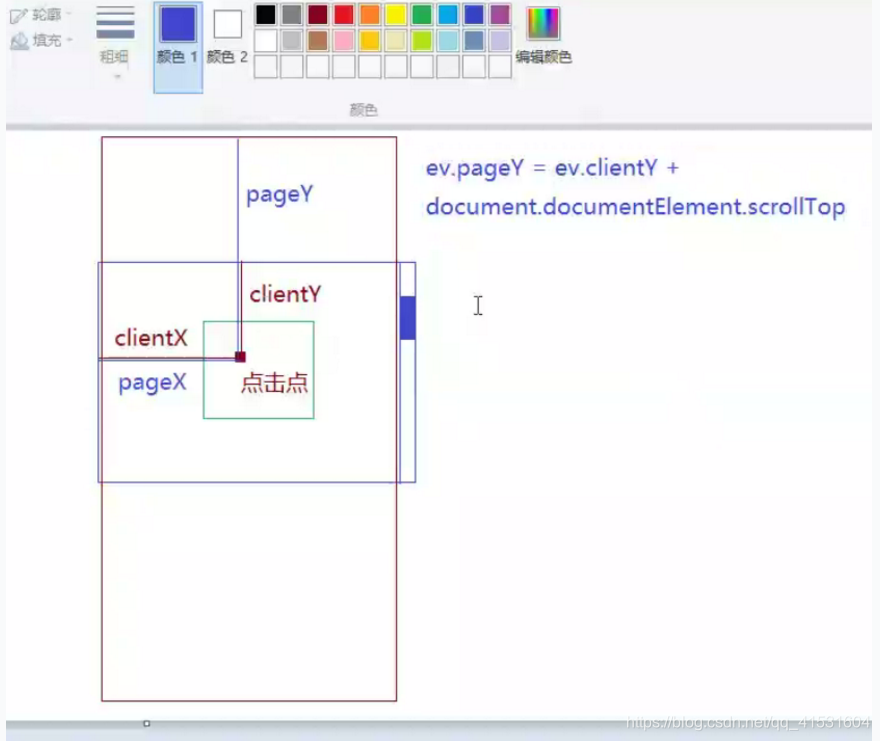Image resolution: width=880 pixels, height=741 pixels.
Task: Pick the turquoise blue color swatch
Action: click(448, 15)
